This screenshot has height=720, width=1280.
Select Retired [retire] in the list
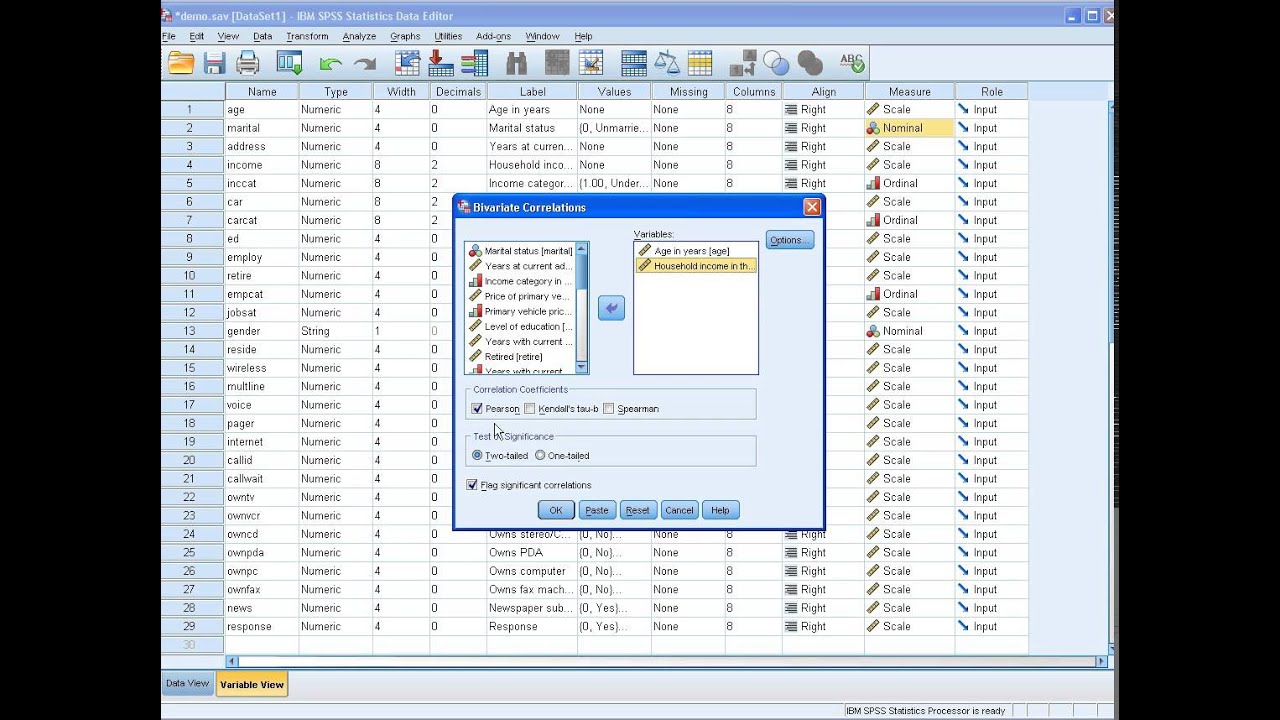(521, 356)
